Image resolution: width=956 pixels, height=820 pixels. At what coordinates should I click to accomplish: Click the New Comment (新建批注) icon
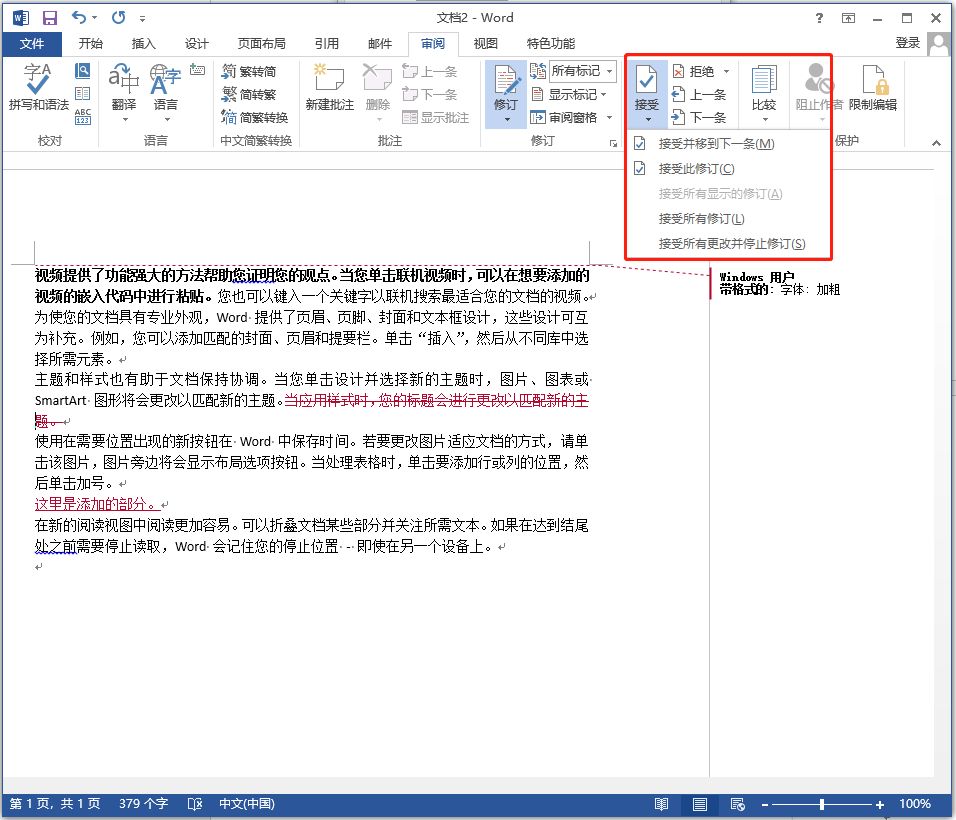pyautogui.click(x=329, y=88)
